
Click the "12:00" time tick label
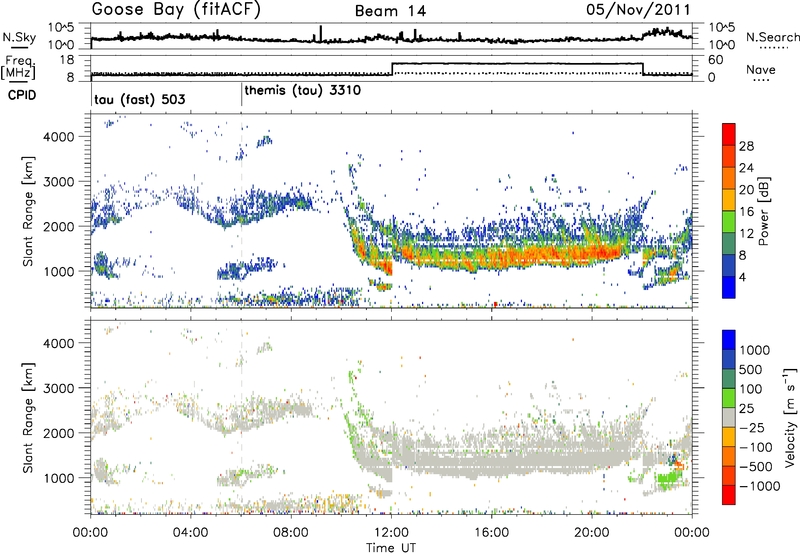click(391, 533)
